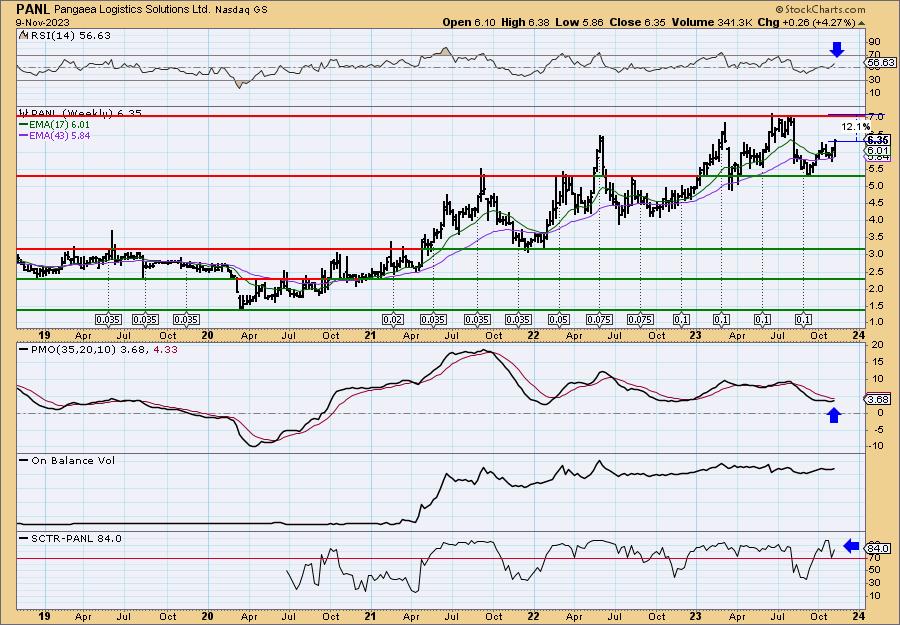Click the High 6.38 value

[x=525, y=22]
